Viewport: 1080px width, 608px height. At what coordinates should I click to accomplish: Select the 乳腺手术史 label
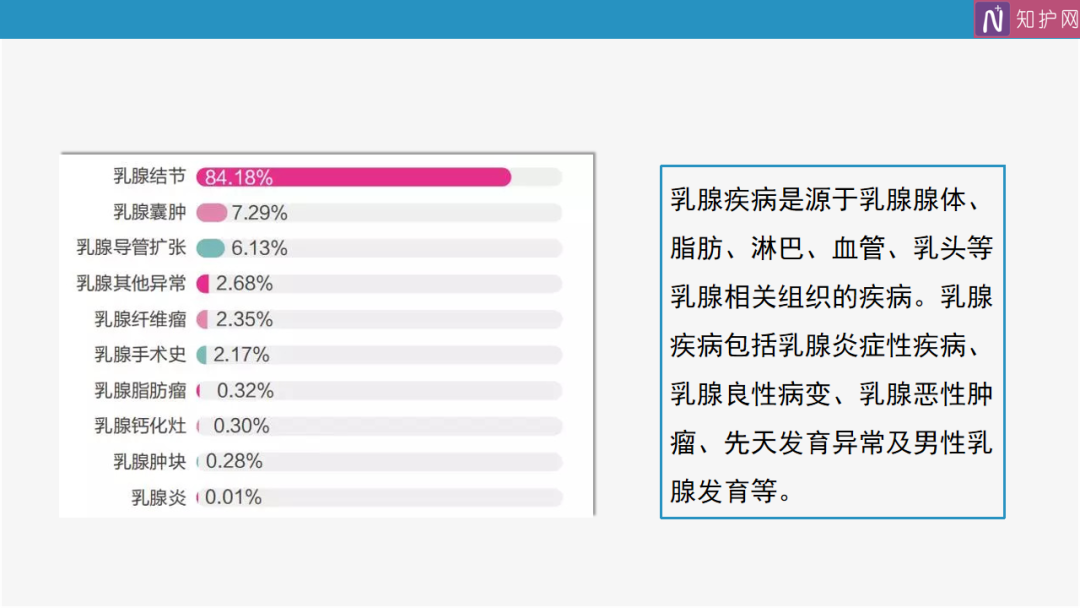(141, 355)
